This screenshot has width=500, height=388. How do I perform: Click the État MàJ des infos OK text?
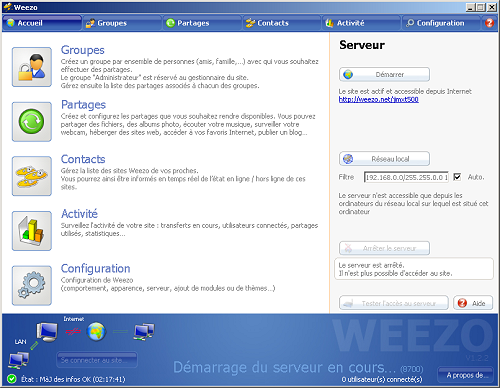[73, 379]
